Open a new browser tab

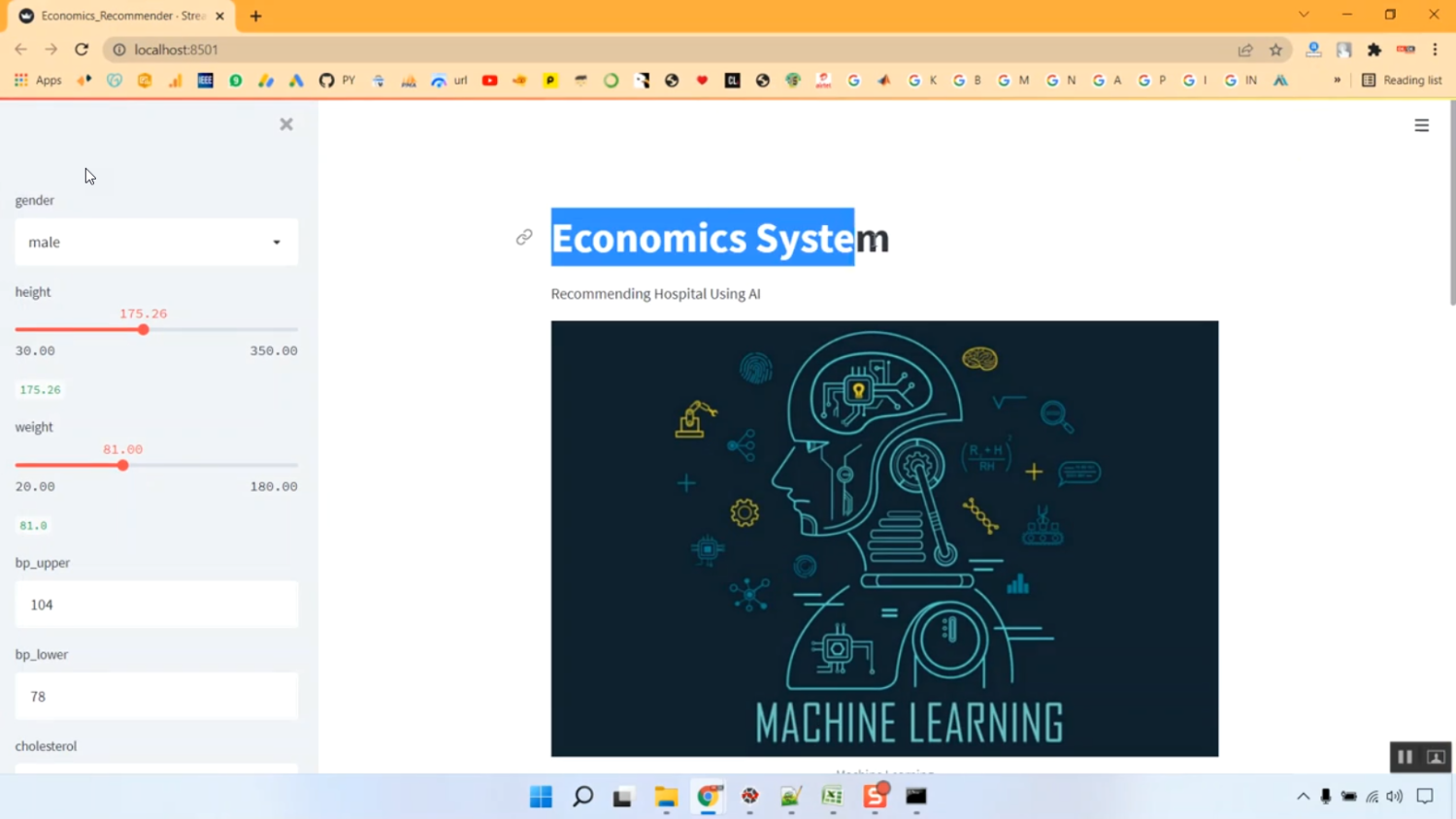256,16
